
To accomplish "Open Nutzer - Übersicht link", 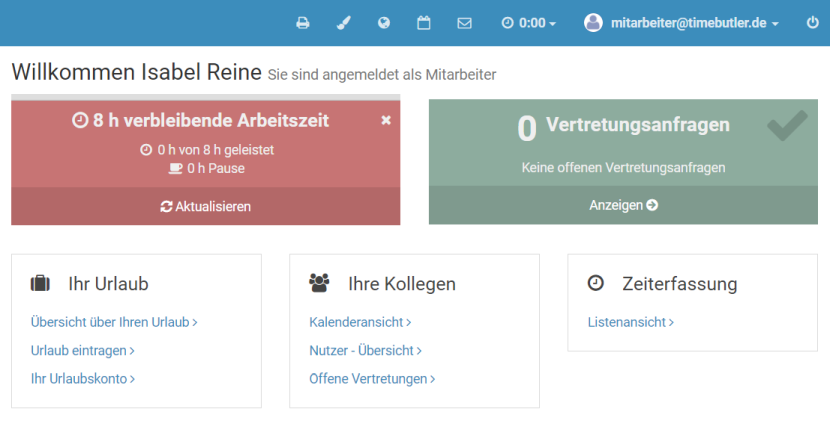I will tap(365, 350).
